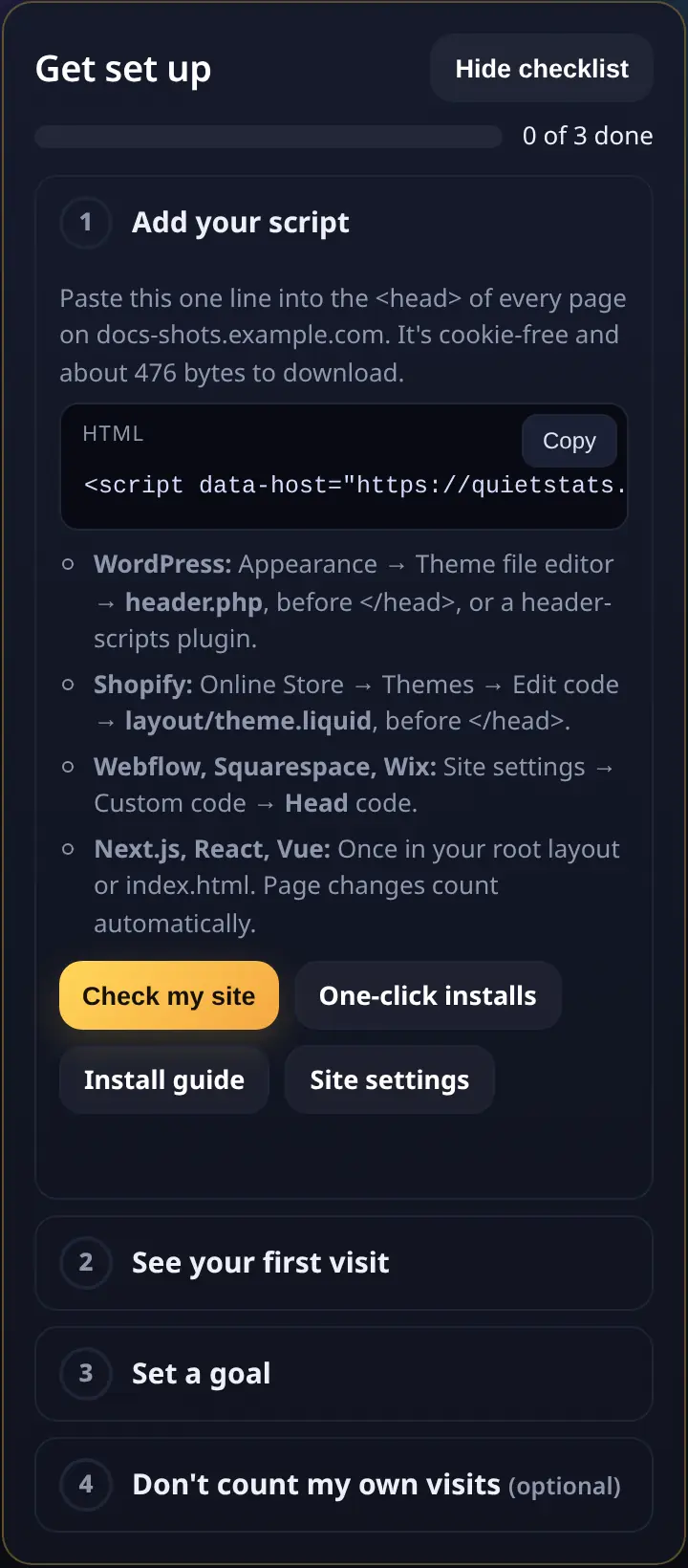Click the Next.js, React, Vue bullet
688x1568 pixels.
(356, 886)
